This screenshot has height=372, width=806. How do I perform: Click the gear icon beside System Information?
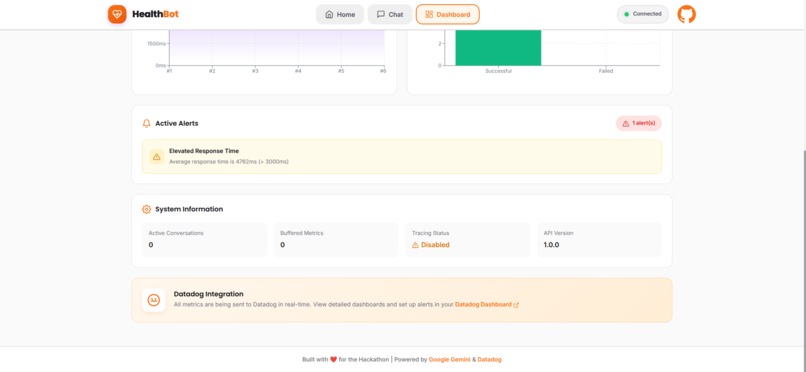146,209
